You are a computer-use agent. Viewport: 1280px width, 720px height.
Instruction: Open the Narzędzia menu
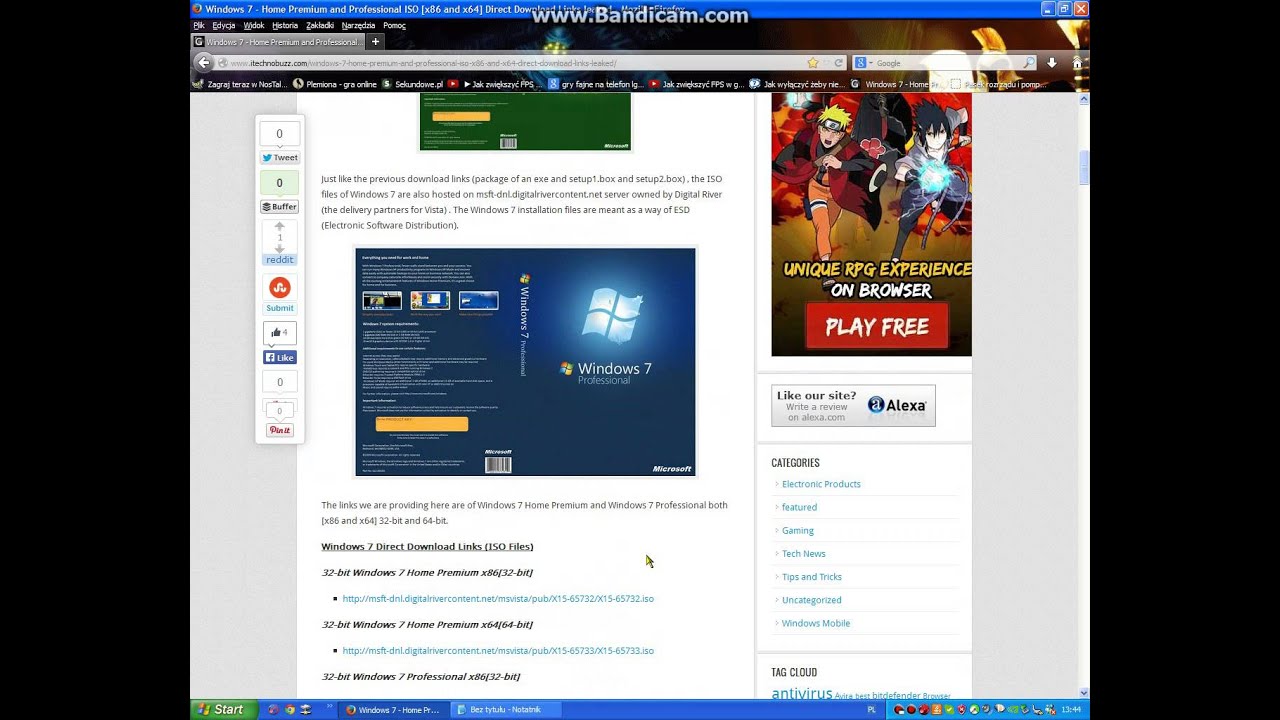(x=358, y=25)
